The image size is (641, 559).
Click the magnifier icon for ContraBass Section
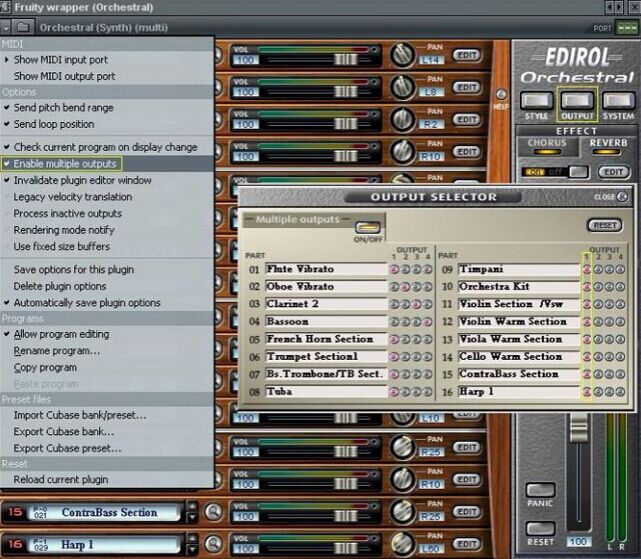coord(213,512)
